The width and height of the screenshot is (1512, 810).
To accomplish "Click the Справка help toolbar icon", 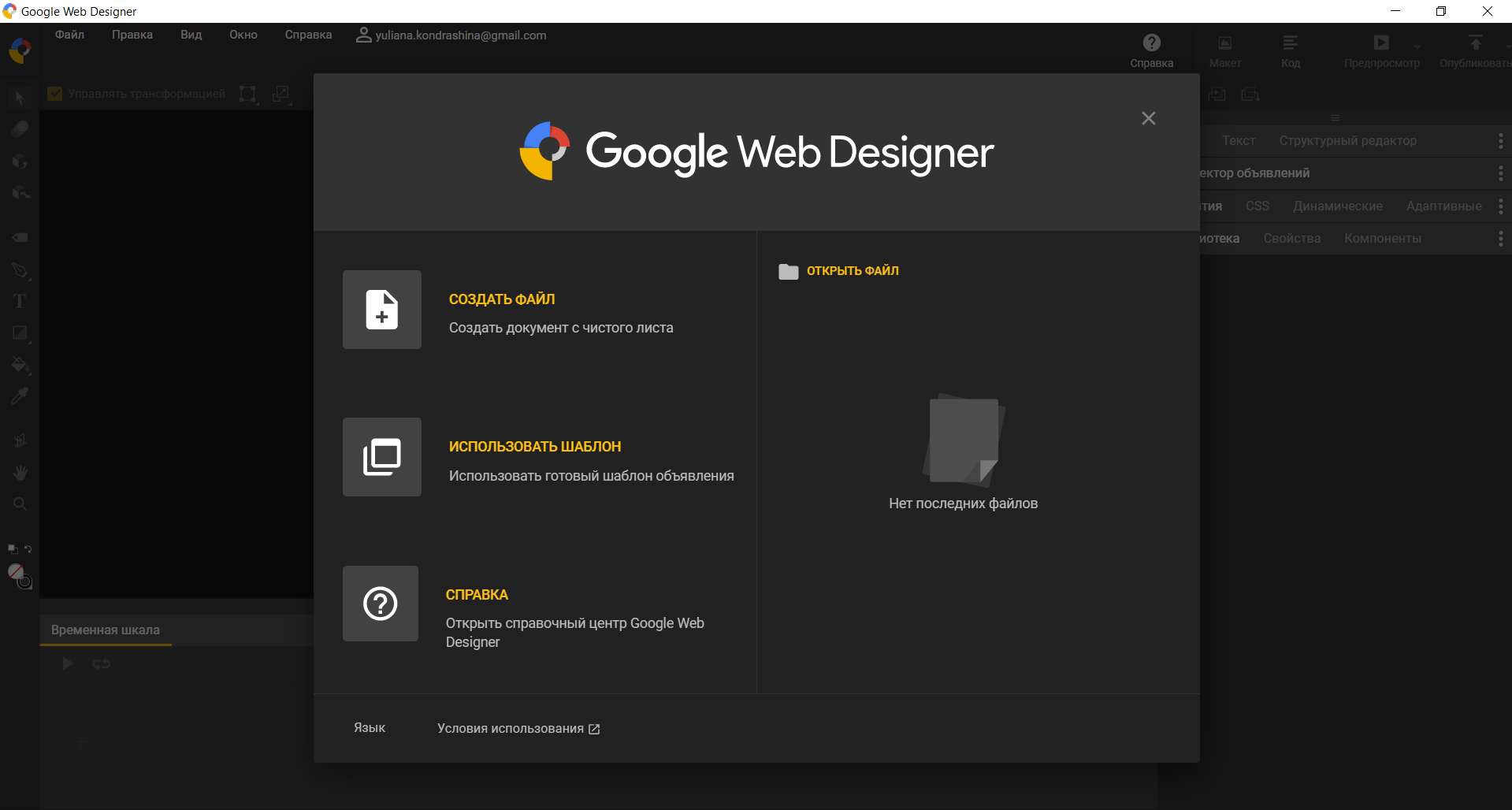I will point(1151,51).
